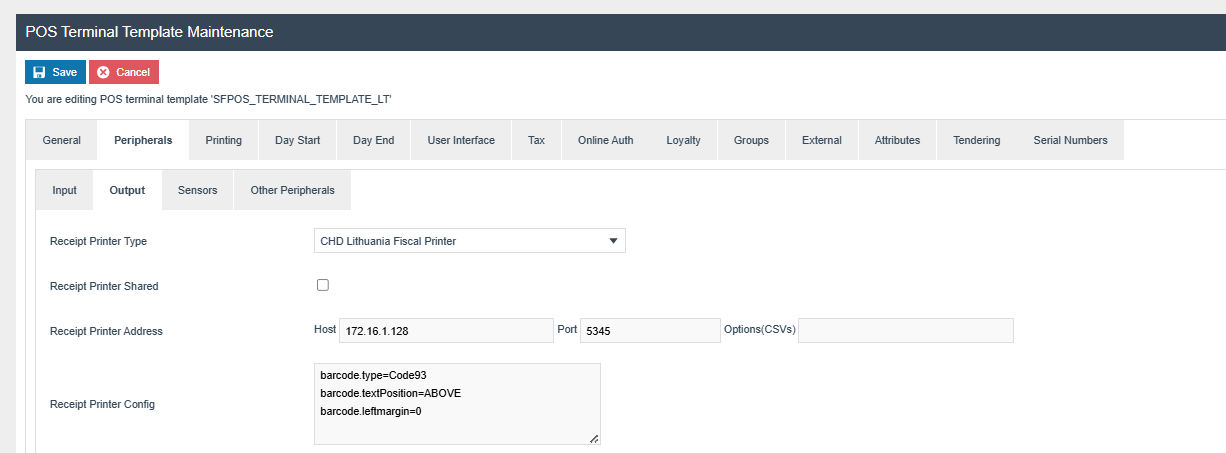Click the Host address input field
This screenshot has height=453, width=1226.
pos(446,331)
